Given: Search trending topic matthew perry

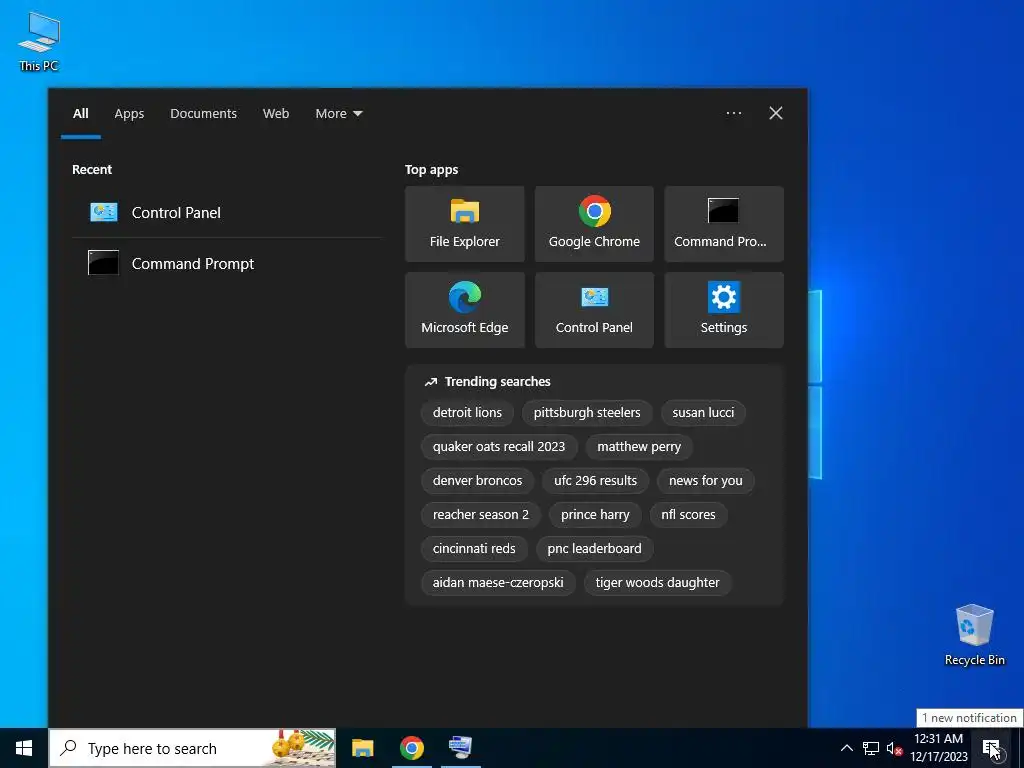Looking at the screenshot, I should (639, 447).
